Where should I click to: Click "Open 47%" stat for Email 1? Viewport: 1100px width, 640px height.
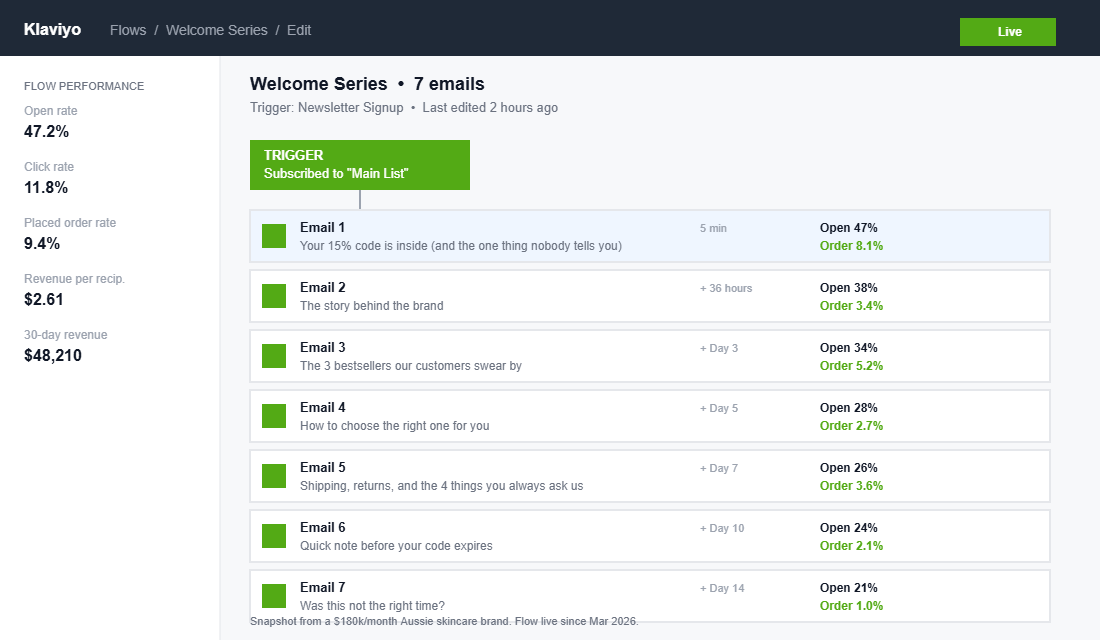pos(849,227)
